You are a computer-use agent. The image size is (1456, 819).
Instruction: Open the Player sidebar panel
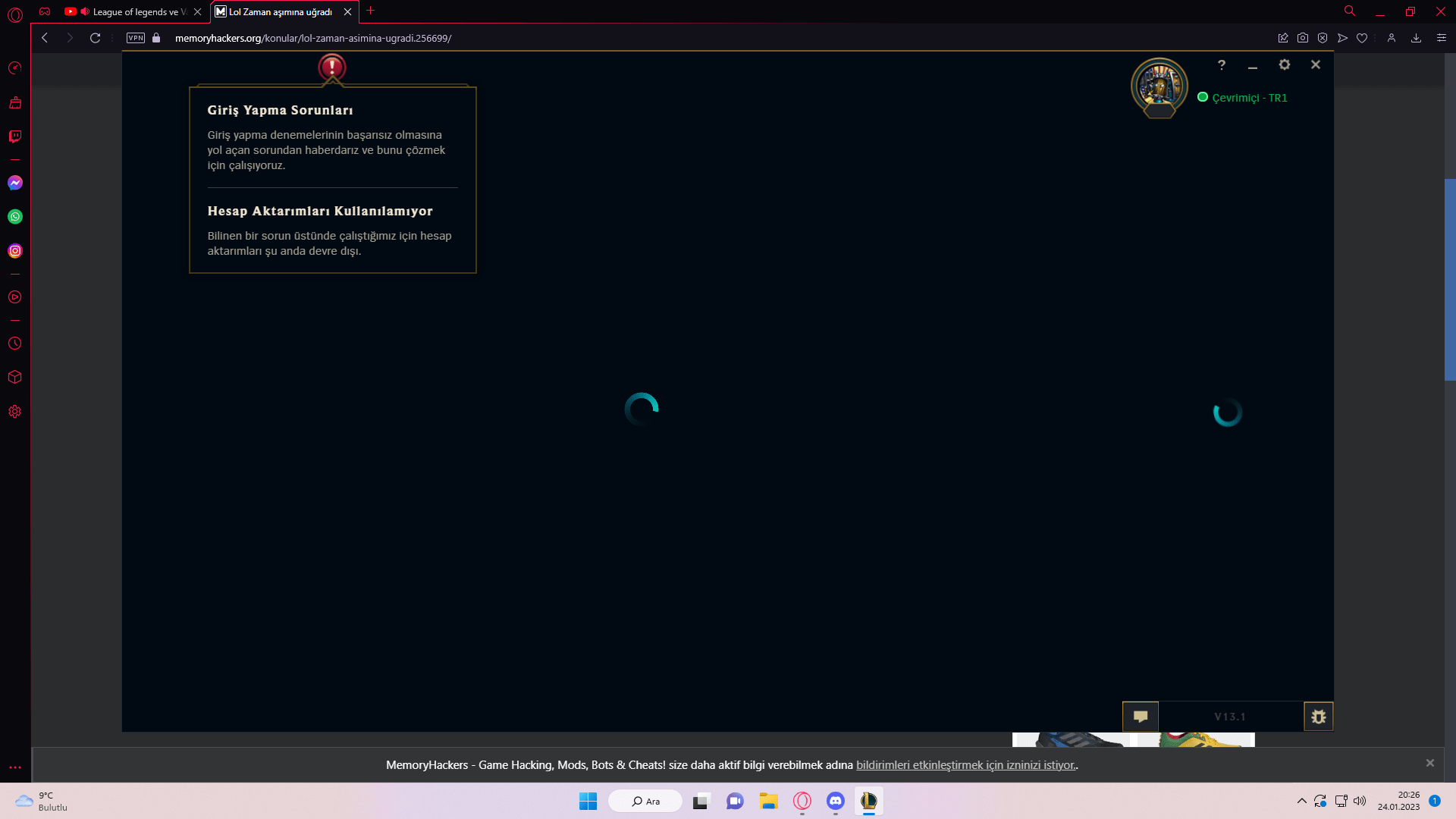coord(15,297)
